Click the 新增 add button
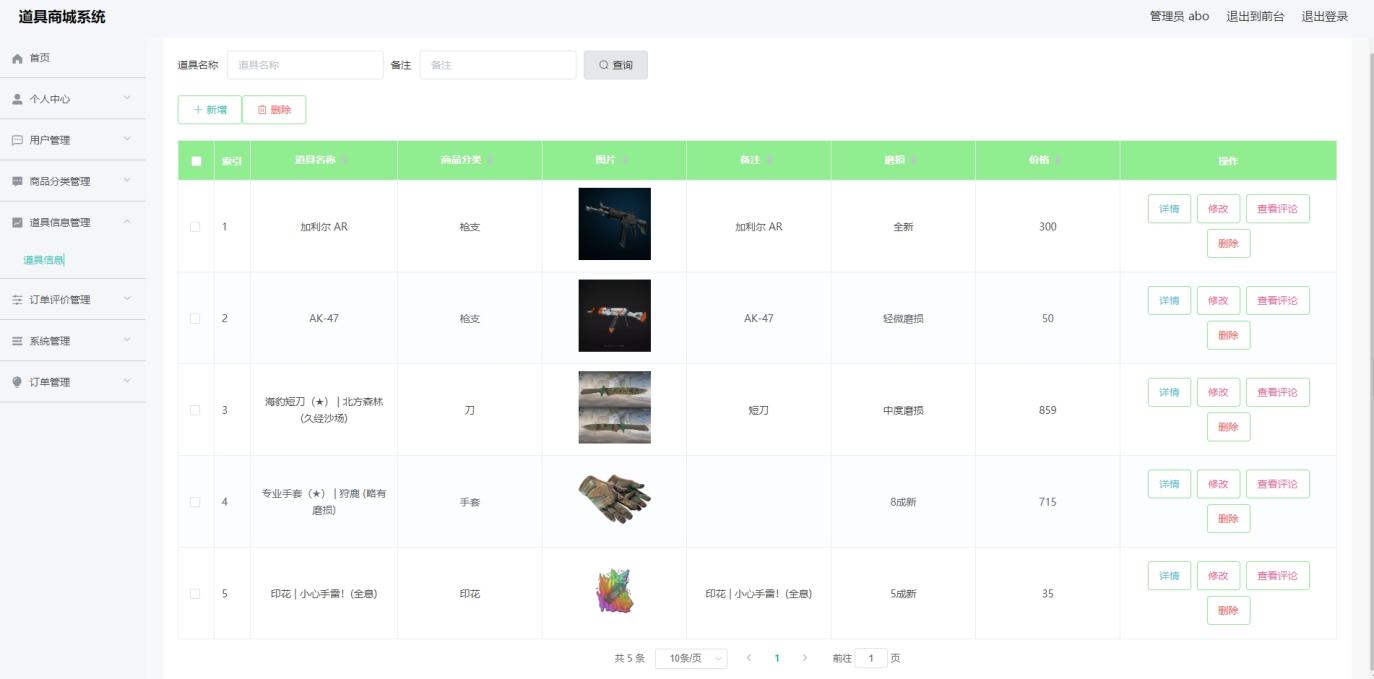This screenshot has width=1374, height=679. [x=210, y=110]
